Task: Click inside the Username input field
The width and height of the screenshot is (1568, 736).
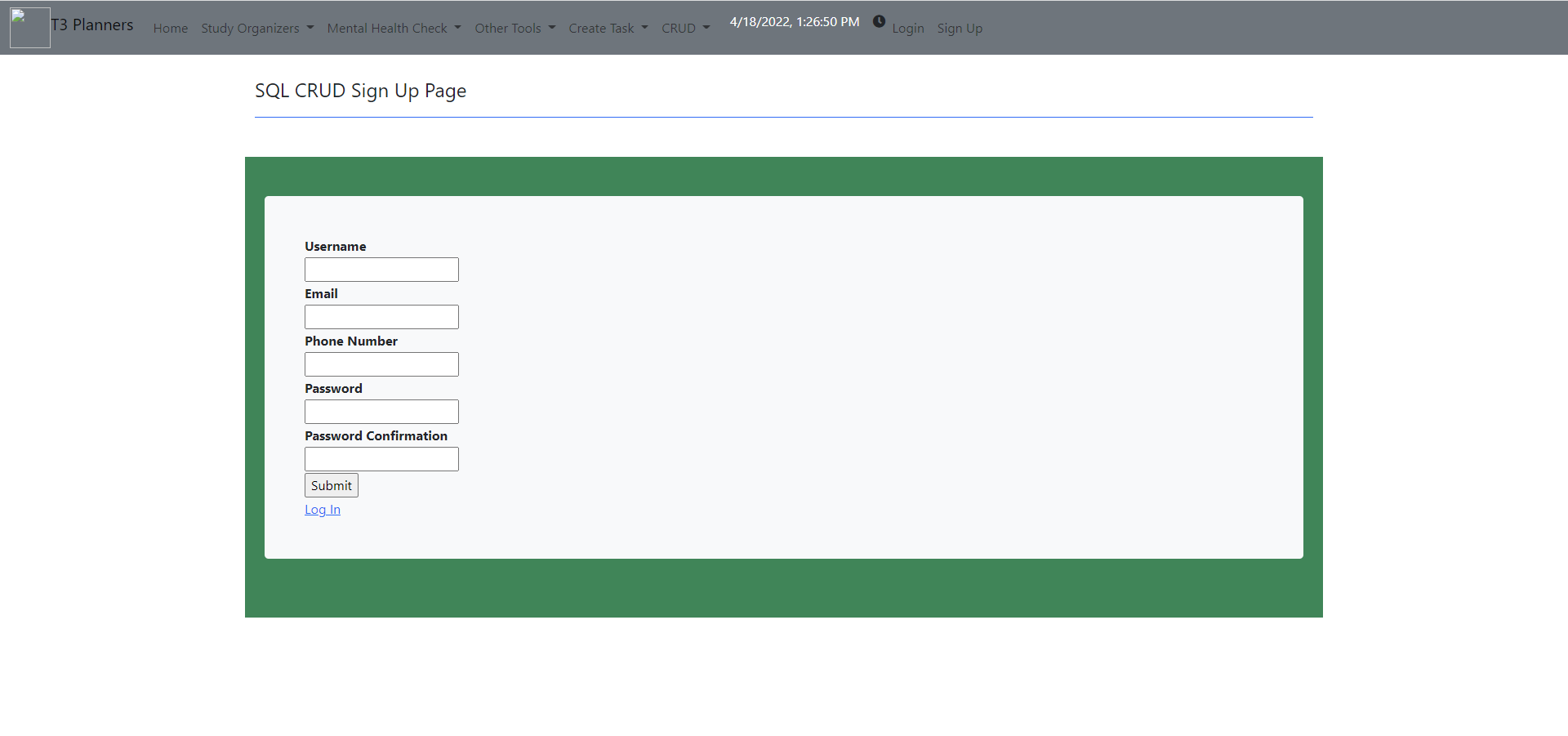Action: coord(381,269)
